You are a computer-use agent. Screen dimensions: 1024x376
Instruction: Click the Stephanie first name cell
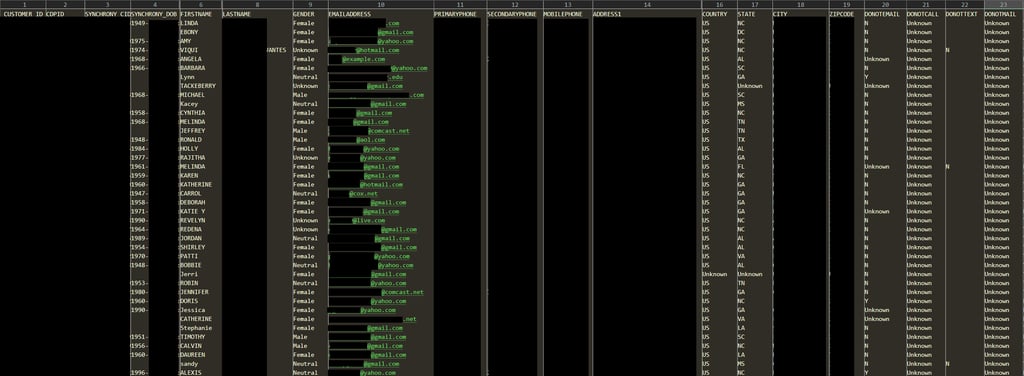coord(196,328)
